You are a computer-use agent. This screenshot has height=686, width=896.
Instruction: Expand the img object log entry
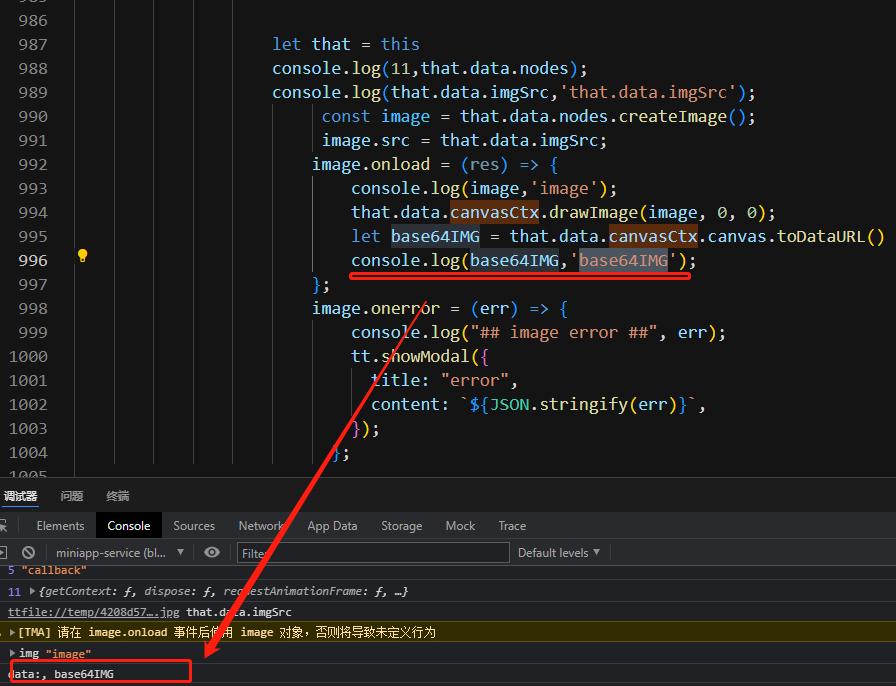12,653
